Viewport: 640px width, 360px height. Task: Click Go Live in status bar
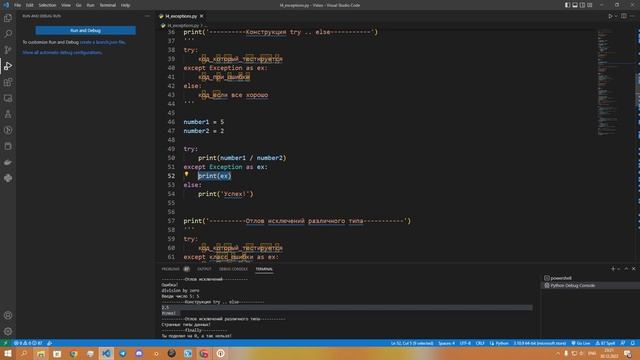point(581,343)
